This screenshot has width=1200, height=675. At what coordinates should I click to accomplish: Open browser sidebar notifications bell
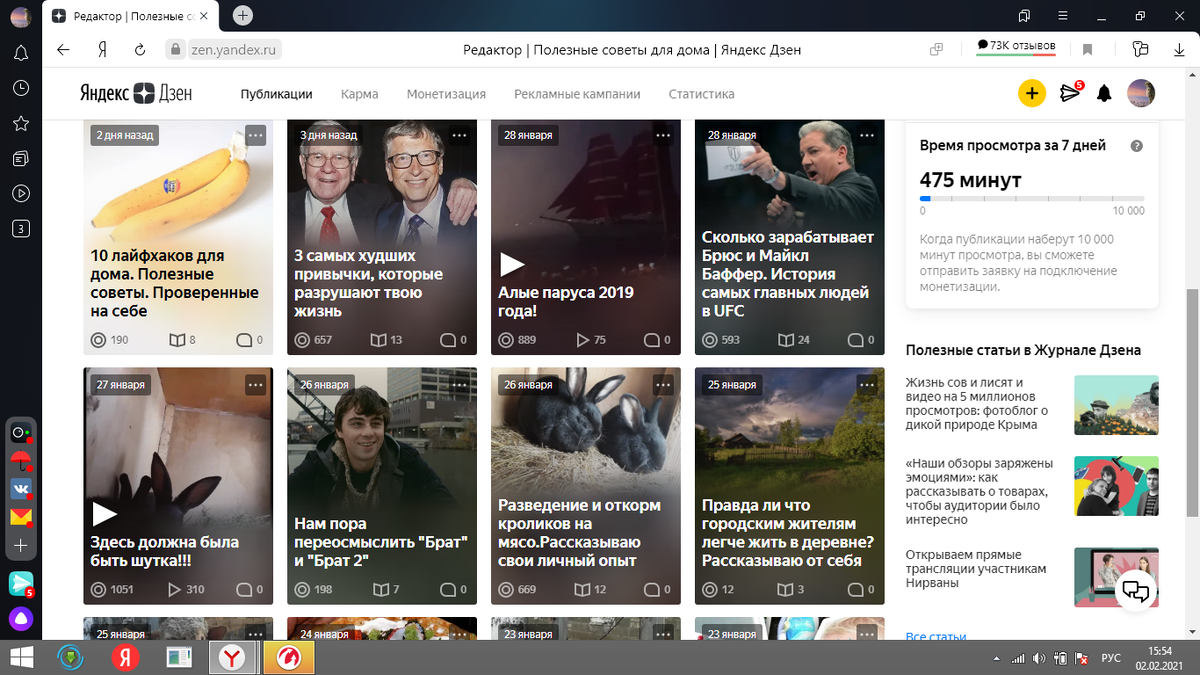(x=20, y=53)
